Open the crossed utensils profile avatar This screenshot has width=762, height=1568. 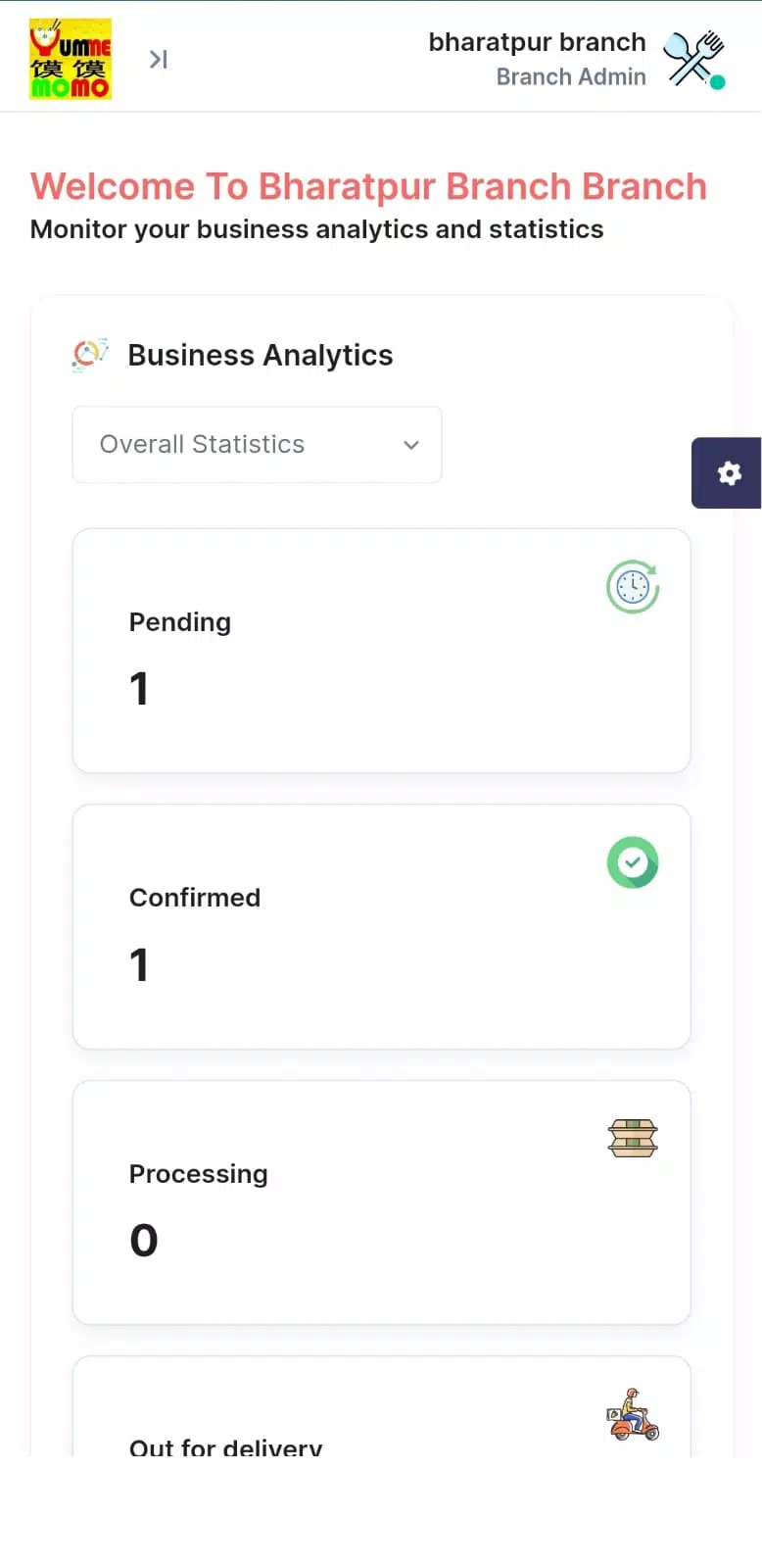pos(693,58)
